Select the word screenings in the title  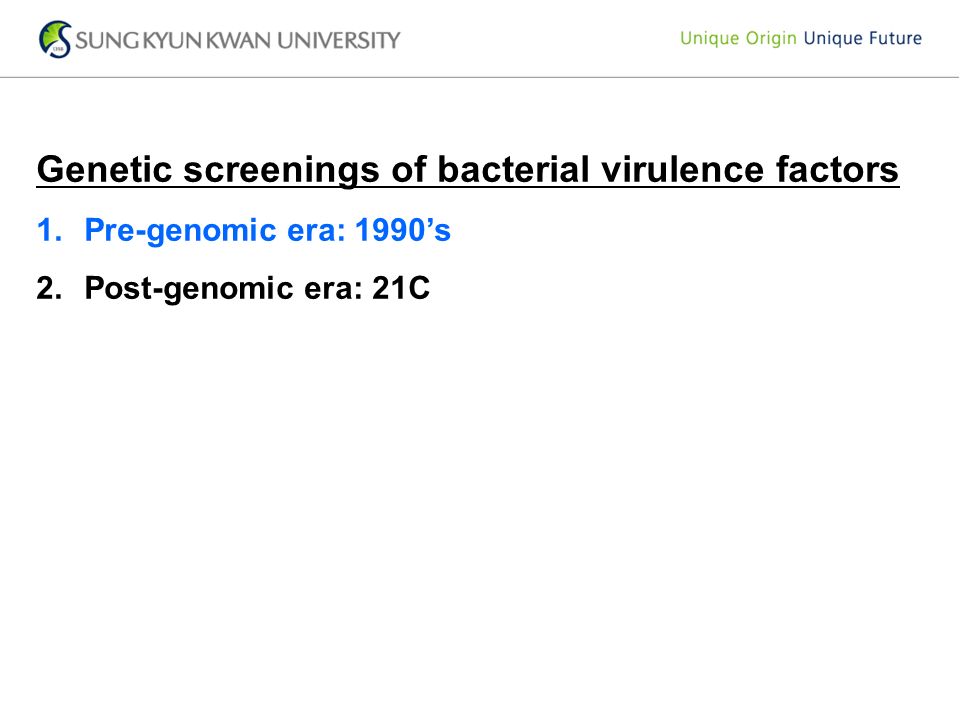pyautogui.click(x=282, y=171)
